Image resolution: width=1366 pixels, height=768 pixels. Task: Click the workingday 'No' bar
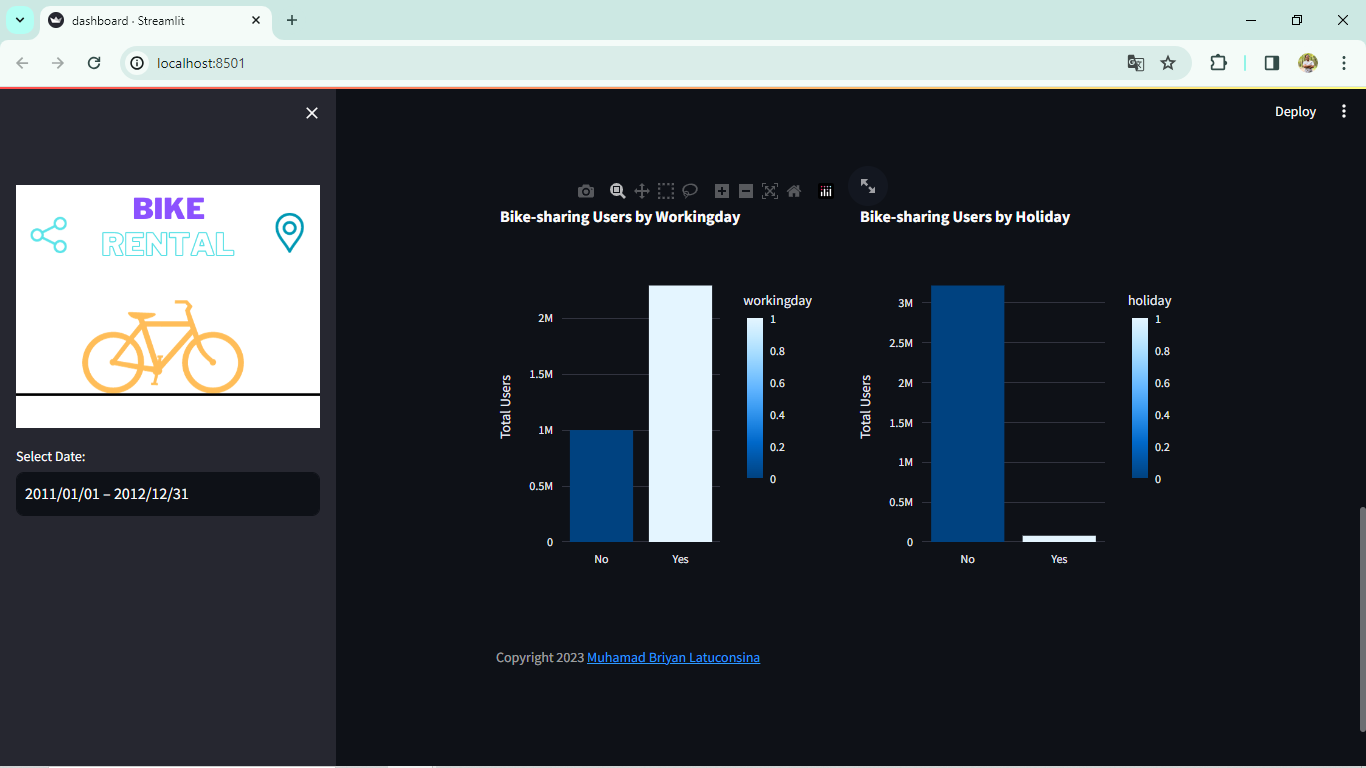[601, 486]
